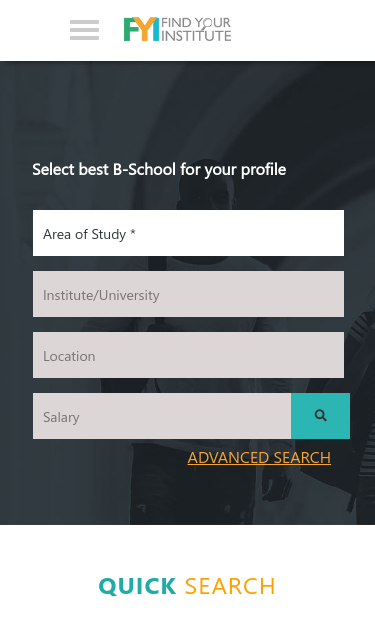Select the Institute/University placeholder text
This screenshot has height=627, width=375.
tap(101, 296)
